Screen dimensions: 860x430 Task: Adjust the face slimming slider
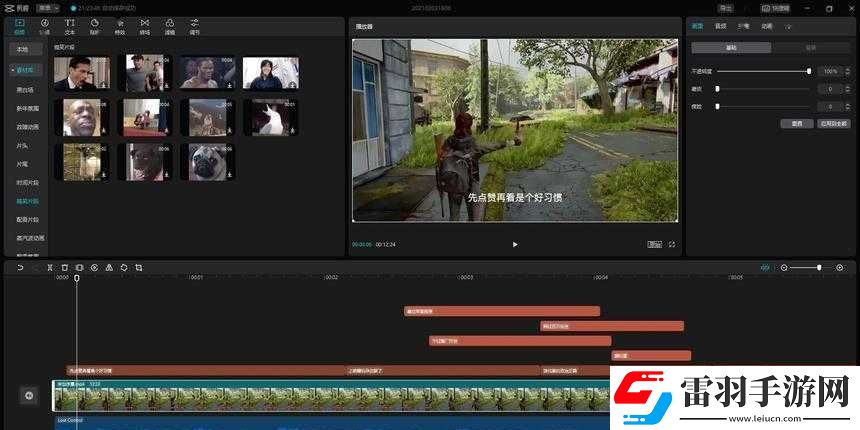click(763, 106)
